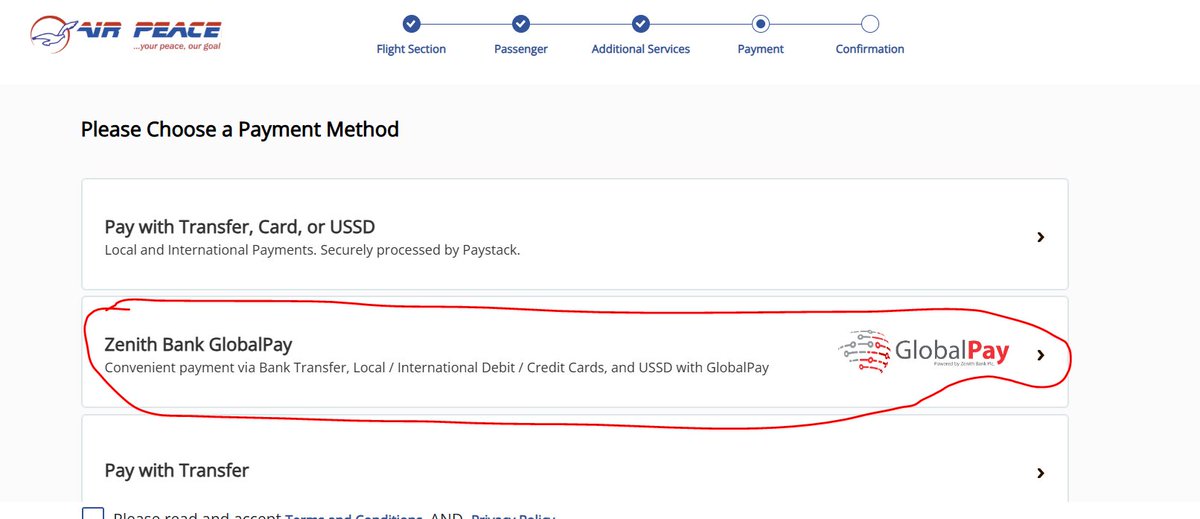1200x519 pixels.
Task: Click the Paystack description text
Action: [312, 250]
